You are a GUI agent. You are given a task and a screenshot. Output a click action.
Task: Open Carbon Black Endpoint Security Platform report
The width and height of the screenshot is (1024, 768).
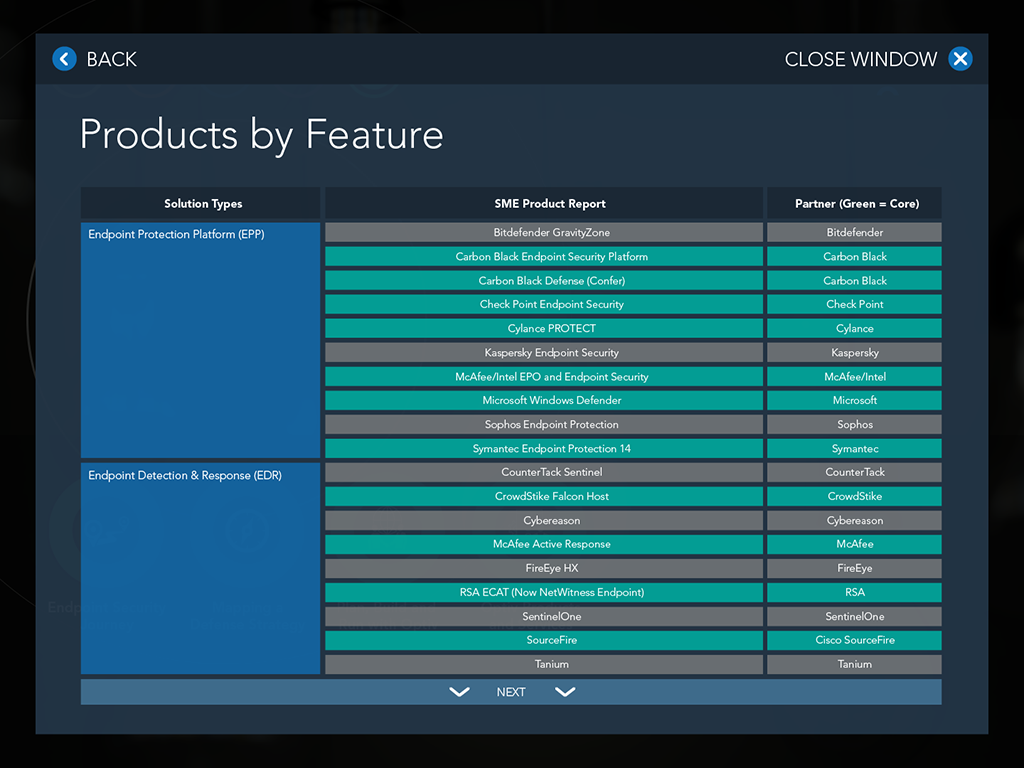544,257
